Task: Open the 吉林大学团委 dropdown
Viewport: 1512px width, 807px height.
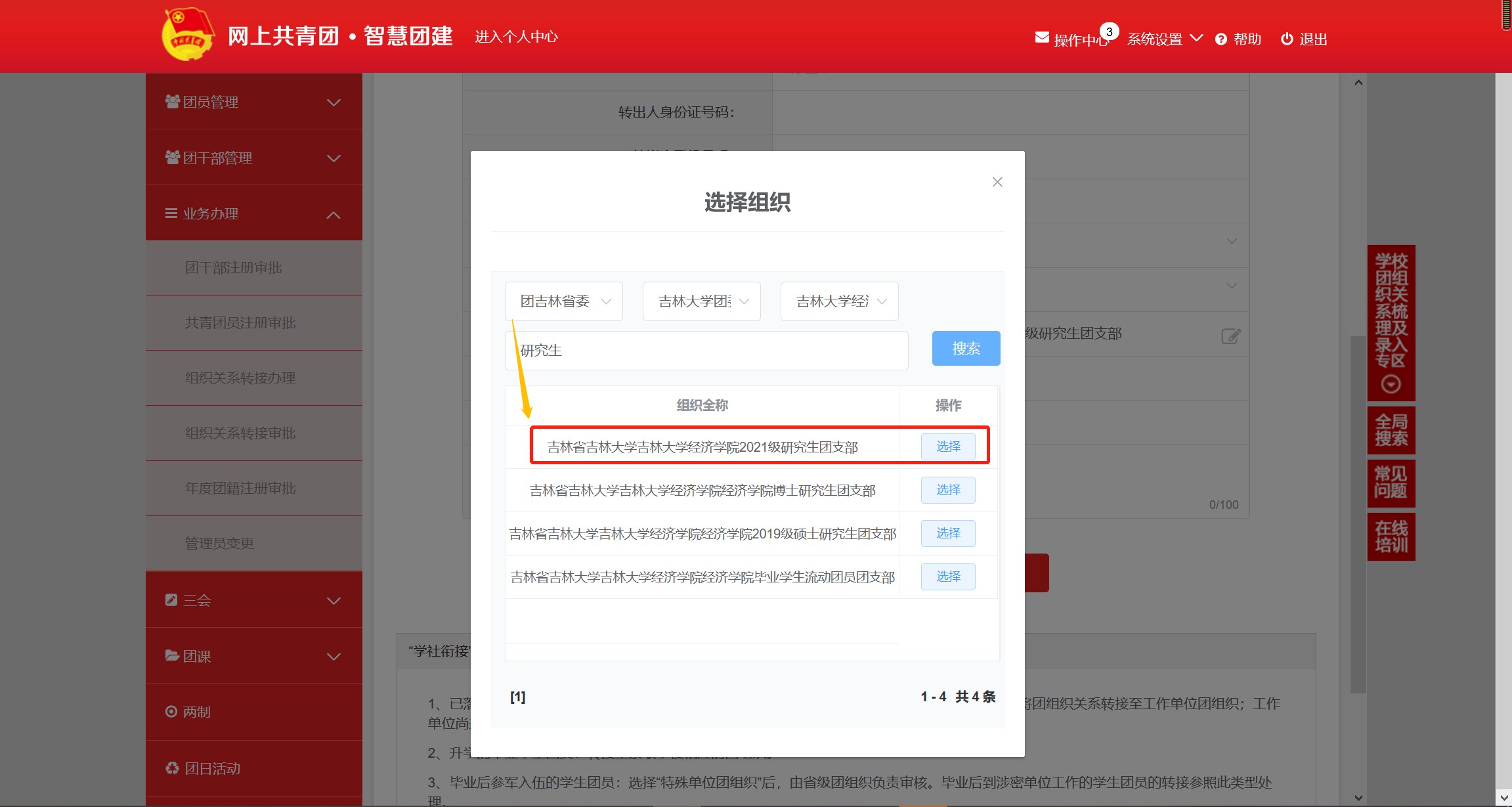Action: click(x=702, y=301)
